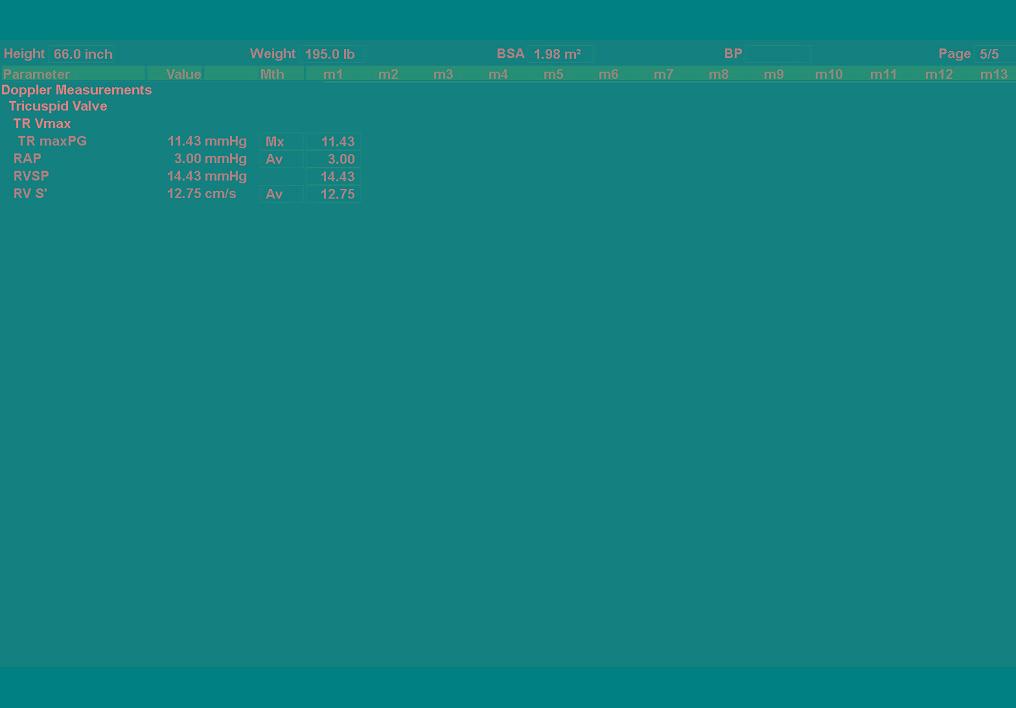Viewport: 1016px width, 708px height.
Task: Select the BSA field showing 1.98 m²
Action: [560, 54]
